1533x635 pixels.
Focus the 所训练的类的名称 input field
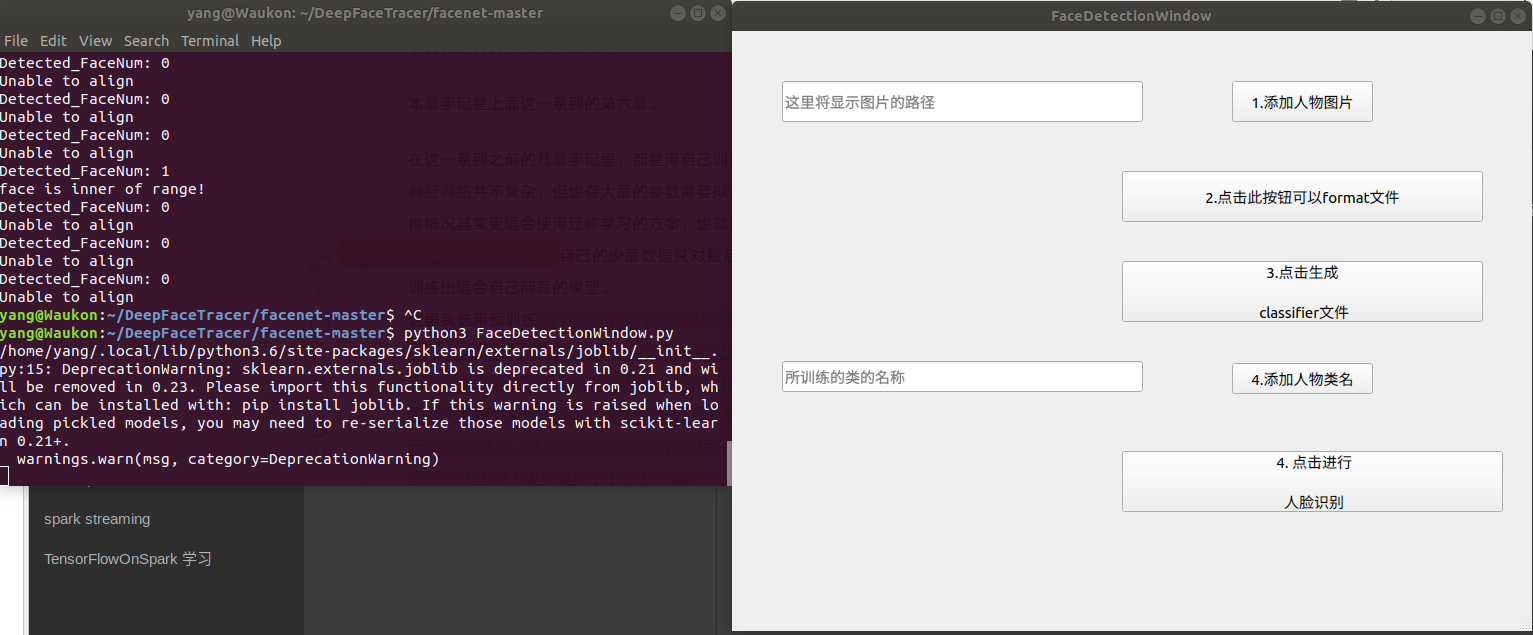962,377
